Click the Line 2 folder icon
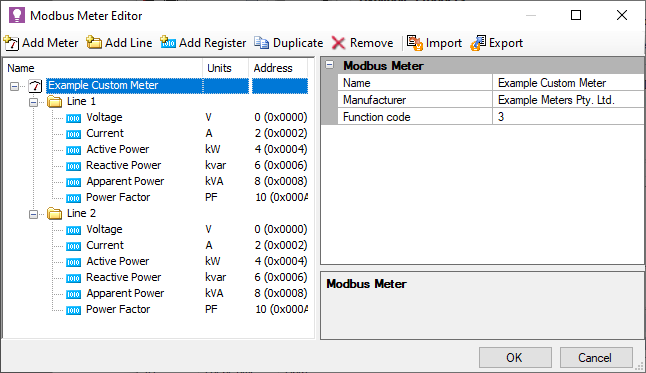 (54, 213)
